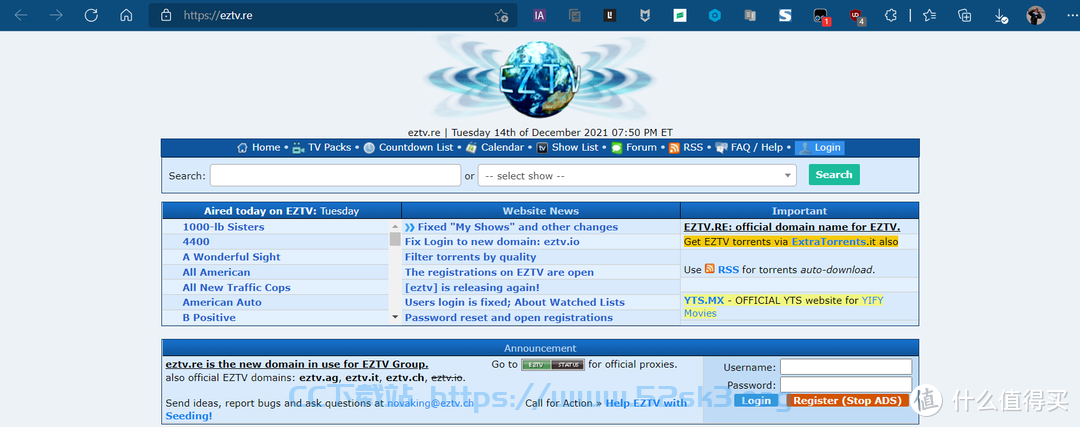Image resolution: width=1080 pixels, height=427 pixels.
Task: Click novaking@eztv.ch email link
Action: tap(430, 403)
